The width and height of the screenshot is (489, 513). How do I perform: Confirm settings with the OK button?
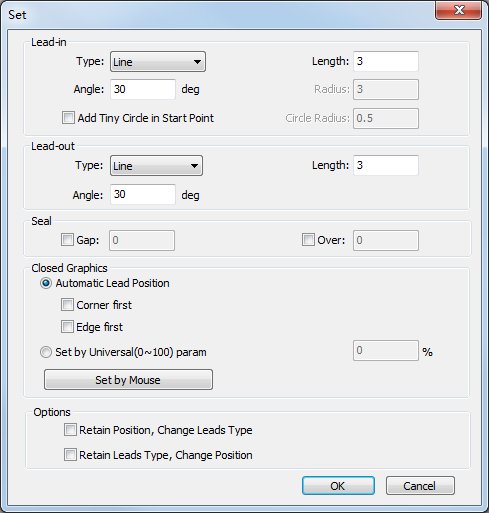(x=338, y=486)
